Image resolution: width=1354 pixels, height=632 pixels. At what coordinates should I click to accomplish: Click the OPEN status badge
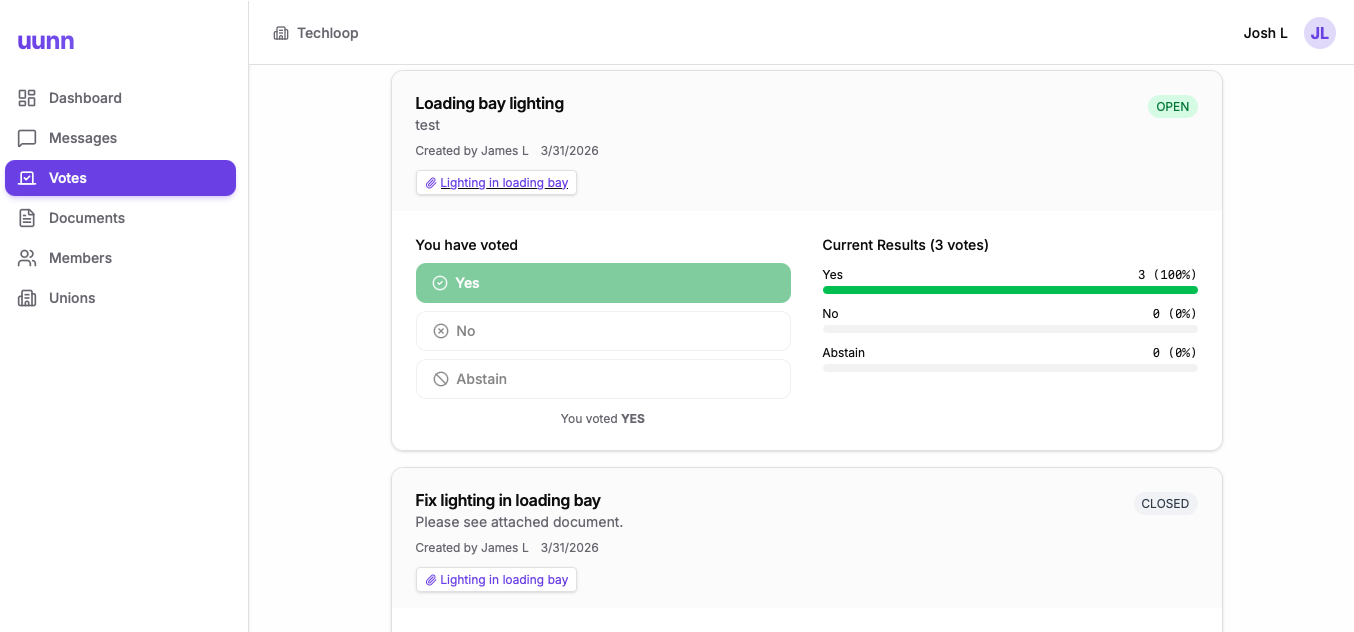click(1173, 107)
